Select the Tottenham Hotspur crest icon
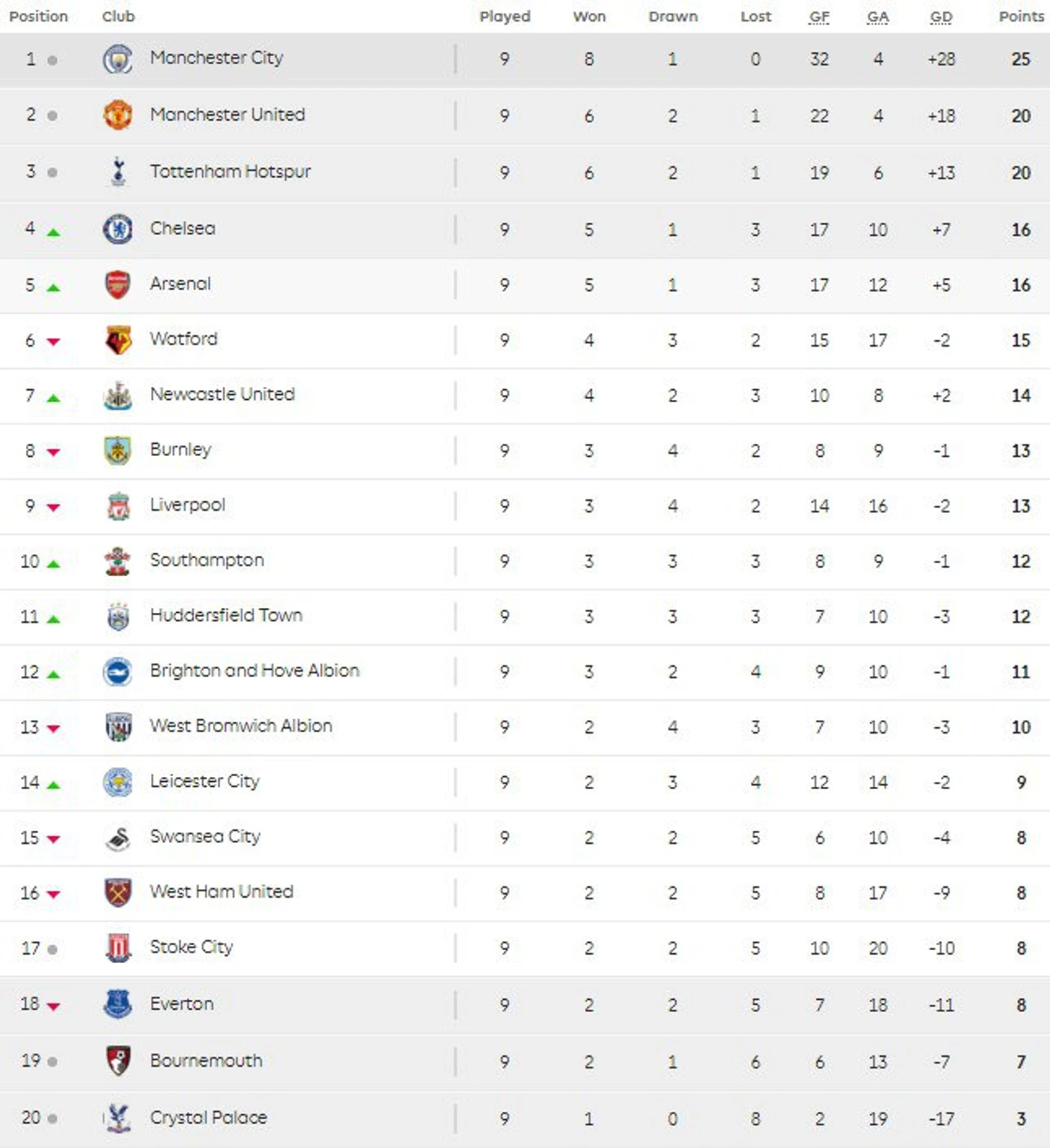This screenshot has height=1148, width=1050. click(118, 172)
